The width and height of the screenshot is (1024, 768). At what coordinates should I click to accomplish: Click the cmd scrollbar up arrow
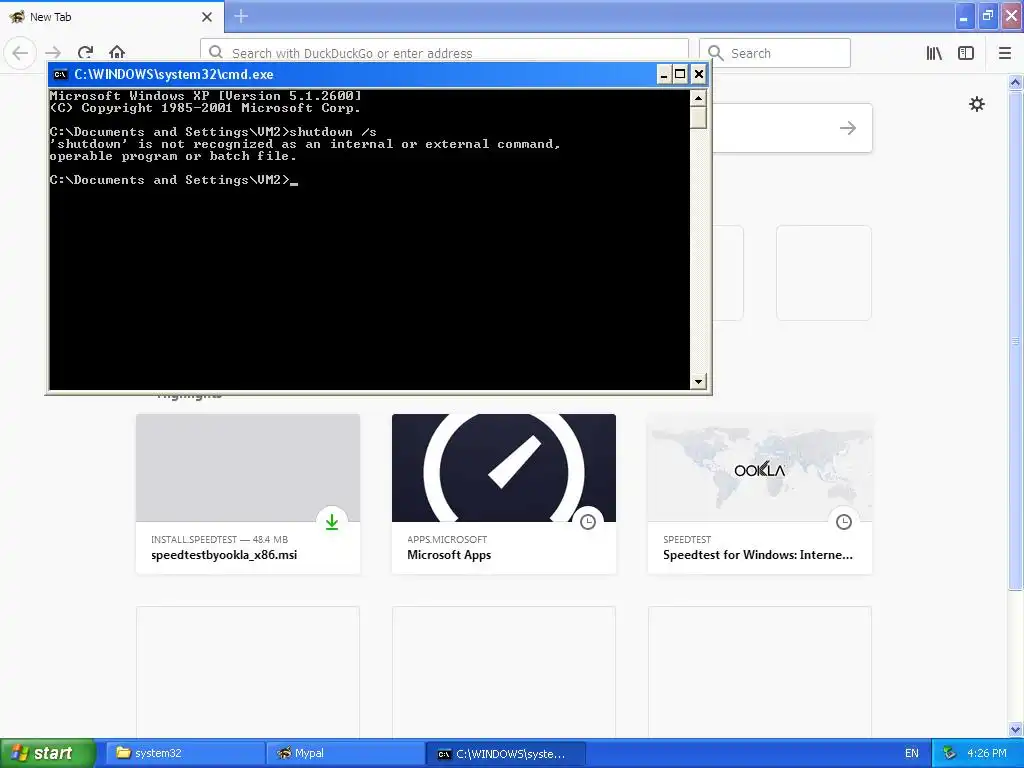[x=698, y=98]
